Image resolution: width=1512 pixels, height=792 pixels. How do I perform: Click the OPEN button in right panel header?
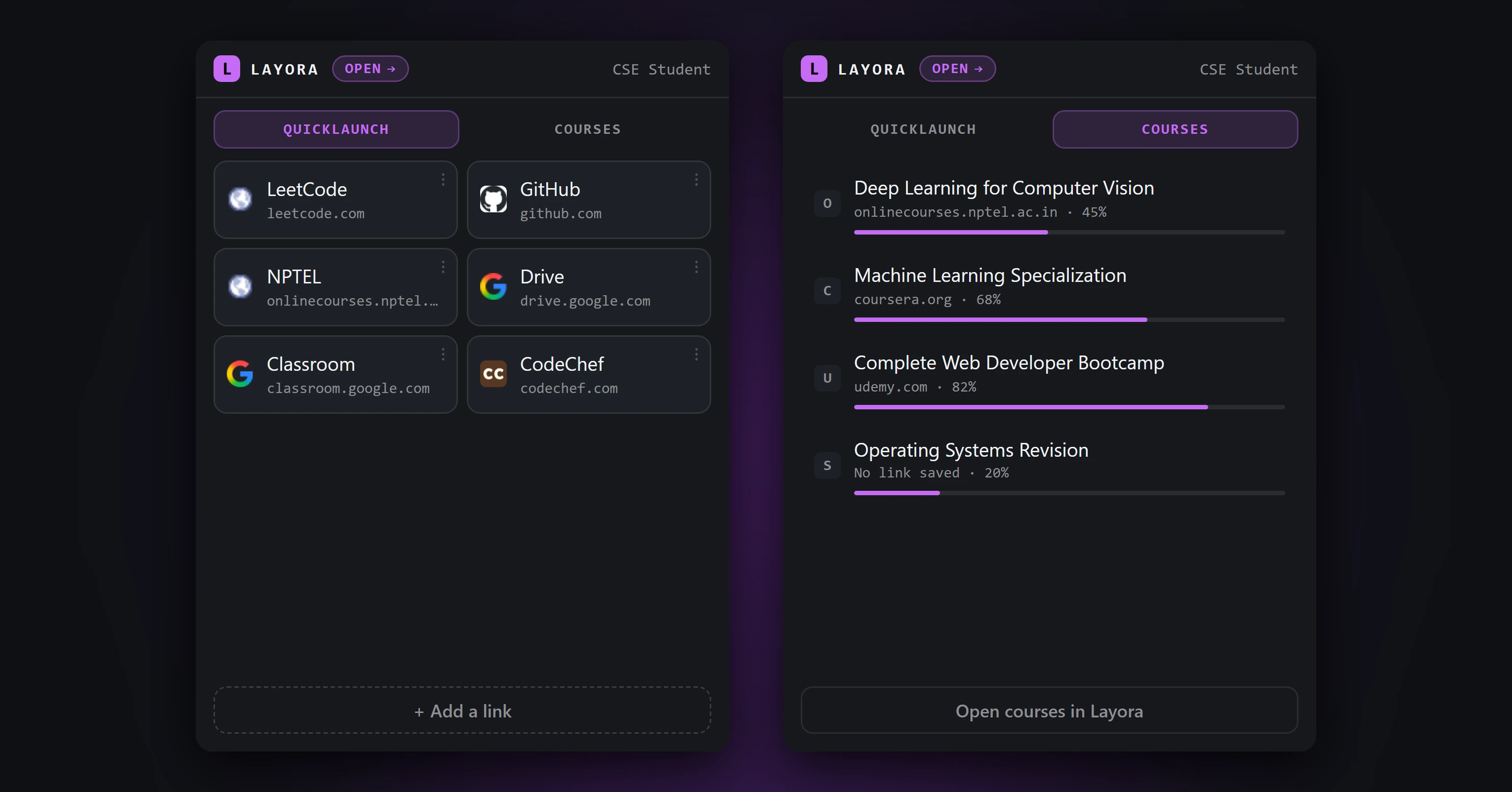(x=957, y=69)
